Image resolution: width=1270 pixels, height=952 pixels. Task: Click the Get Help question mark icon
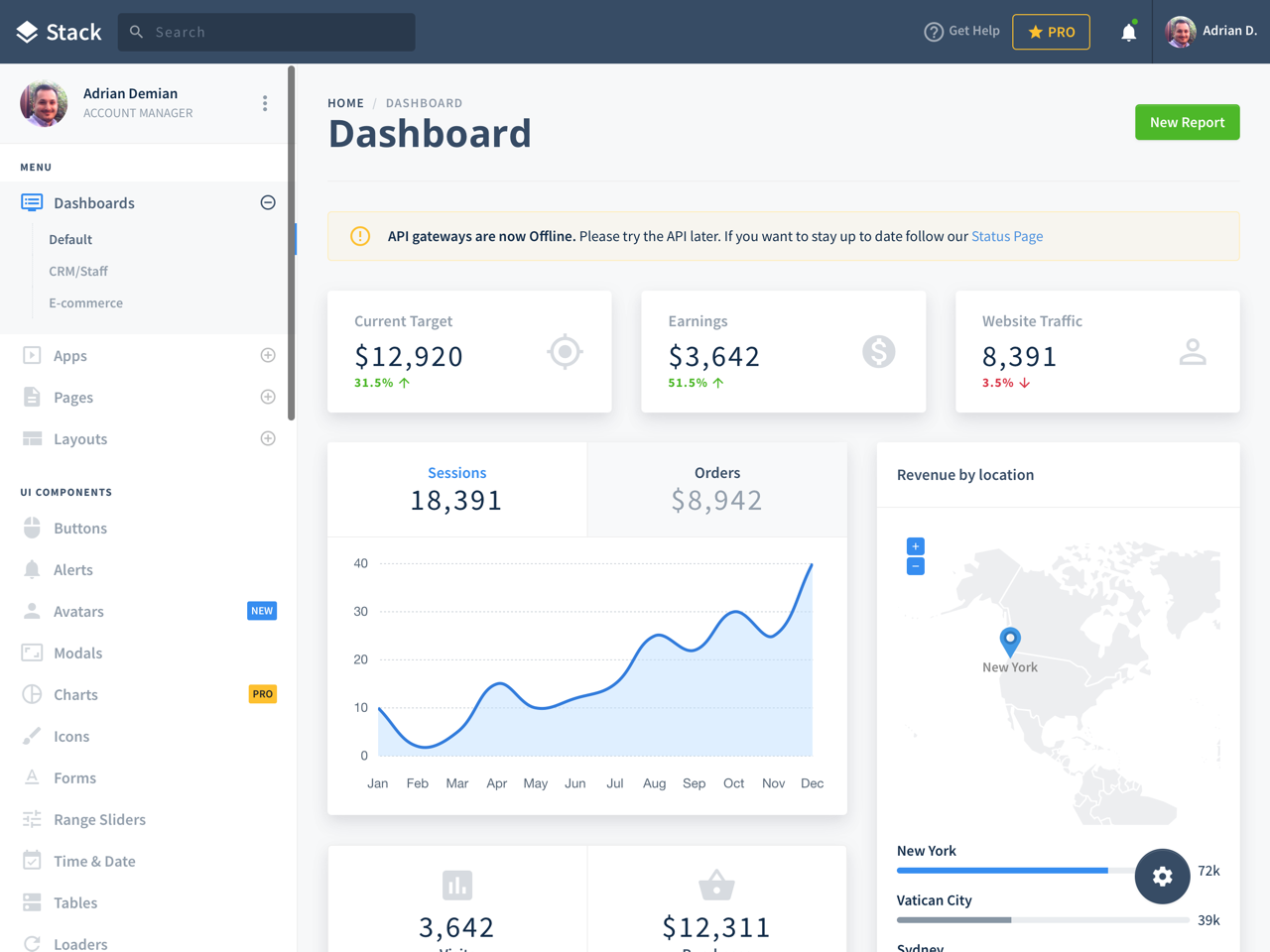coord(933,32)
